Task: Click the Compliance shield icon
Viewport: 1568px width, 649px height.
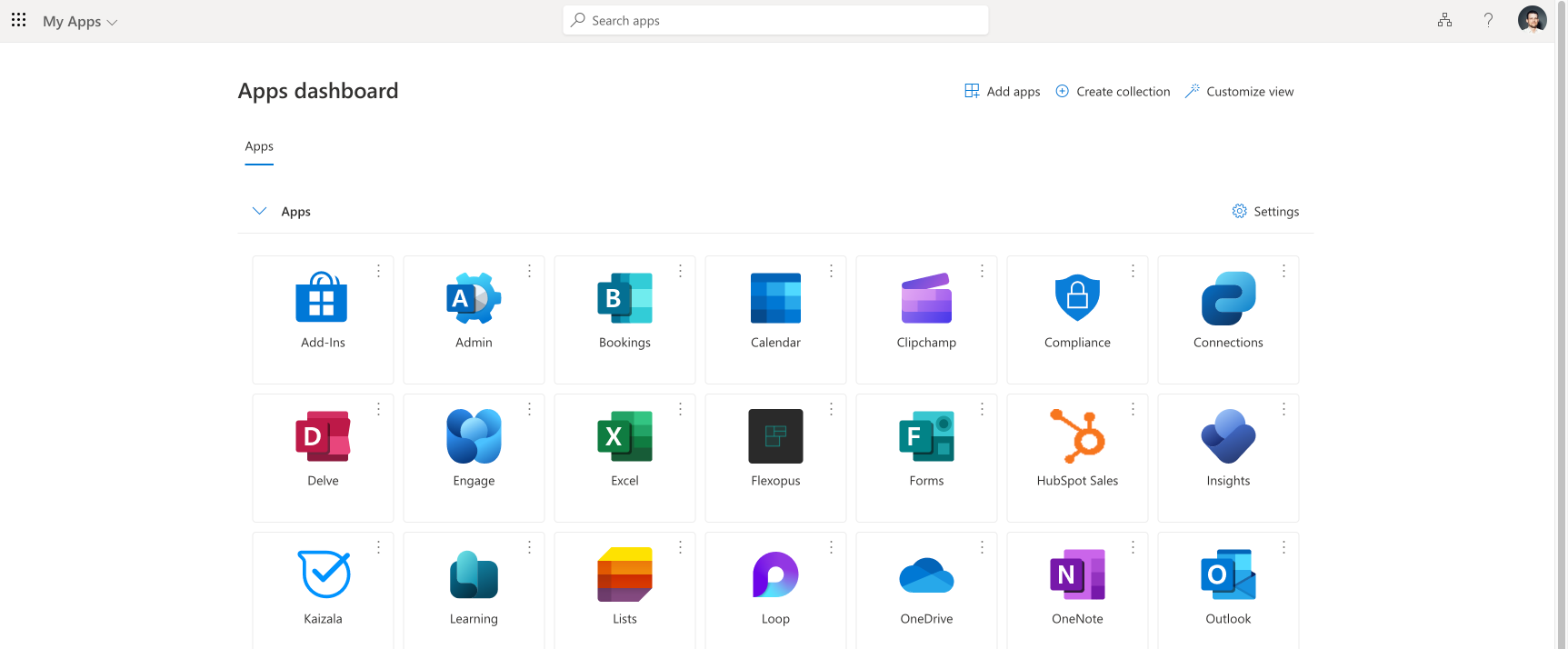Action: point(1077,298)
